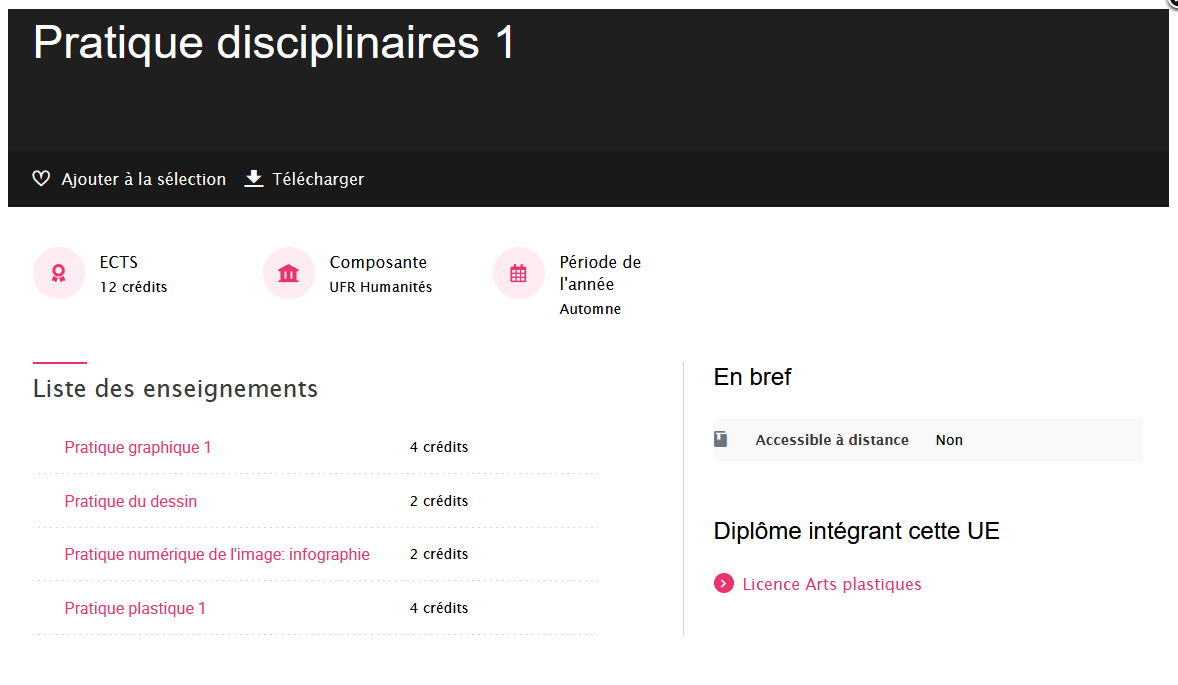The width and height of the screenshot is (1178, 685).
Task: Click the Accessible à distance row
Action: (929, 440)
